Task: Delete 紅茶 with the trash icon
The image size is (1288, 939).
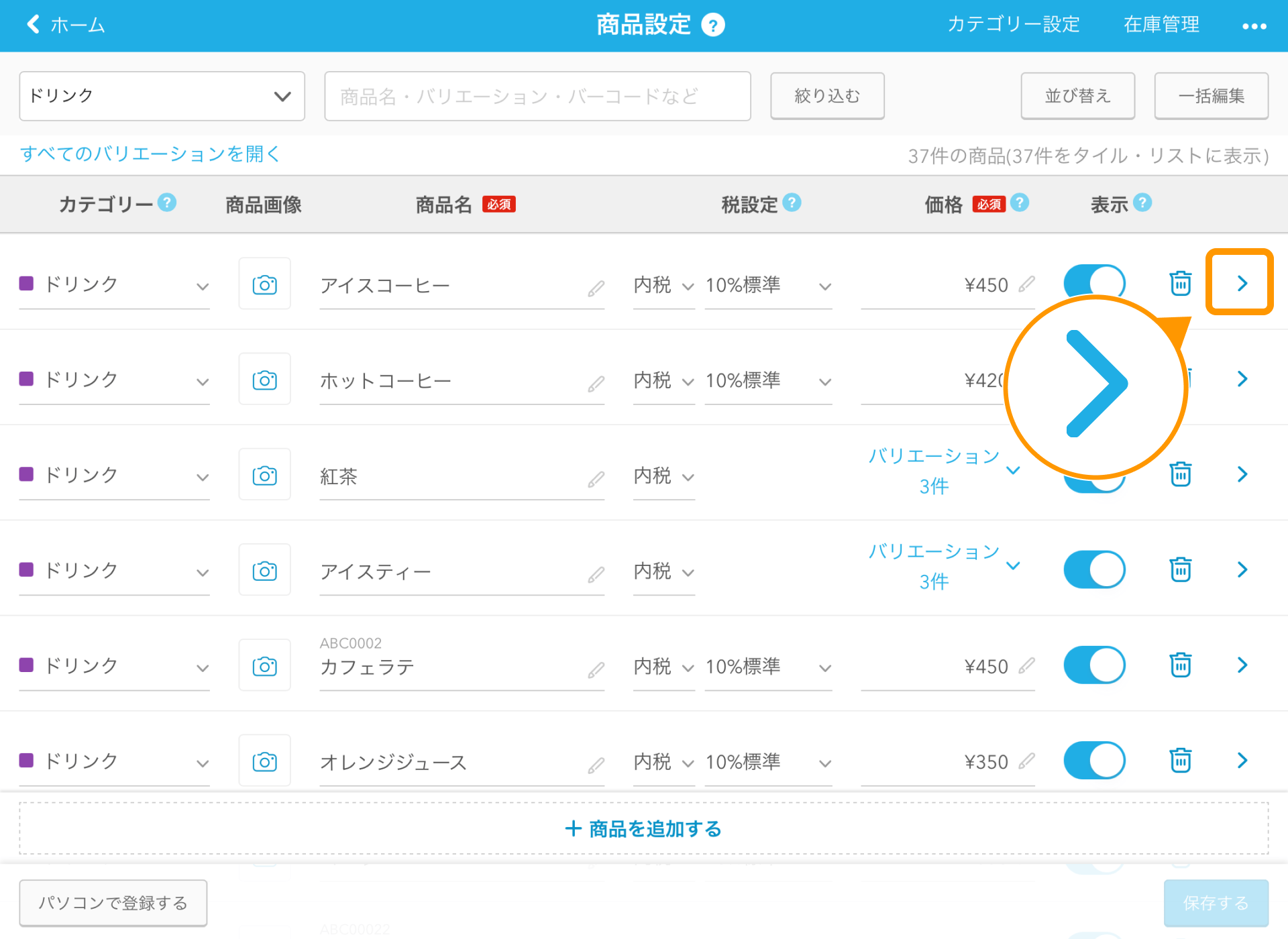Action: 1181,474
